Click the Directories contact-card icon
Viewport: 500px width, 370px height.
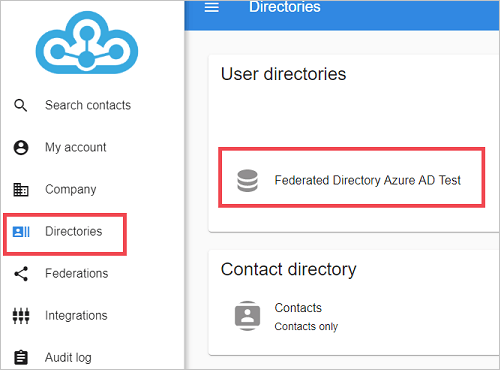pos(21,232)
